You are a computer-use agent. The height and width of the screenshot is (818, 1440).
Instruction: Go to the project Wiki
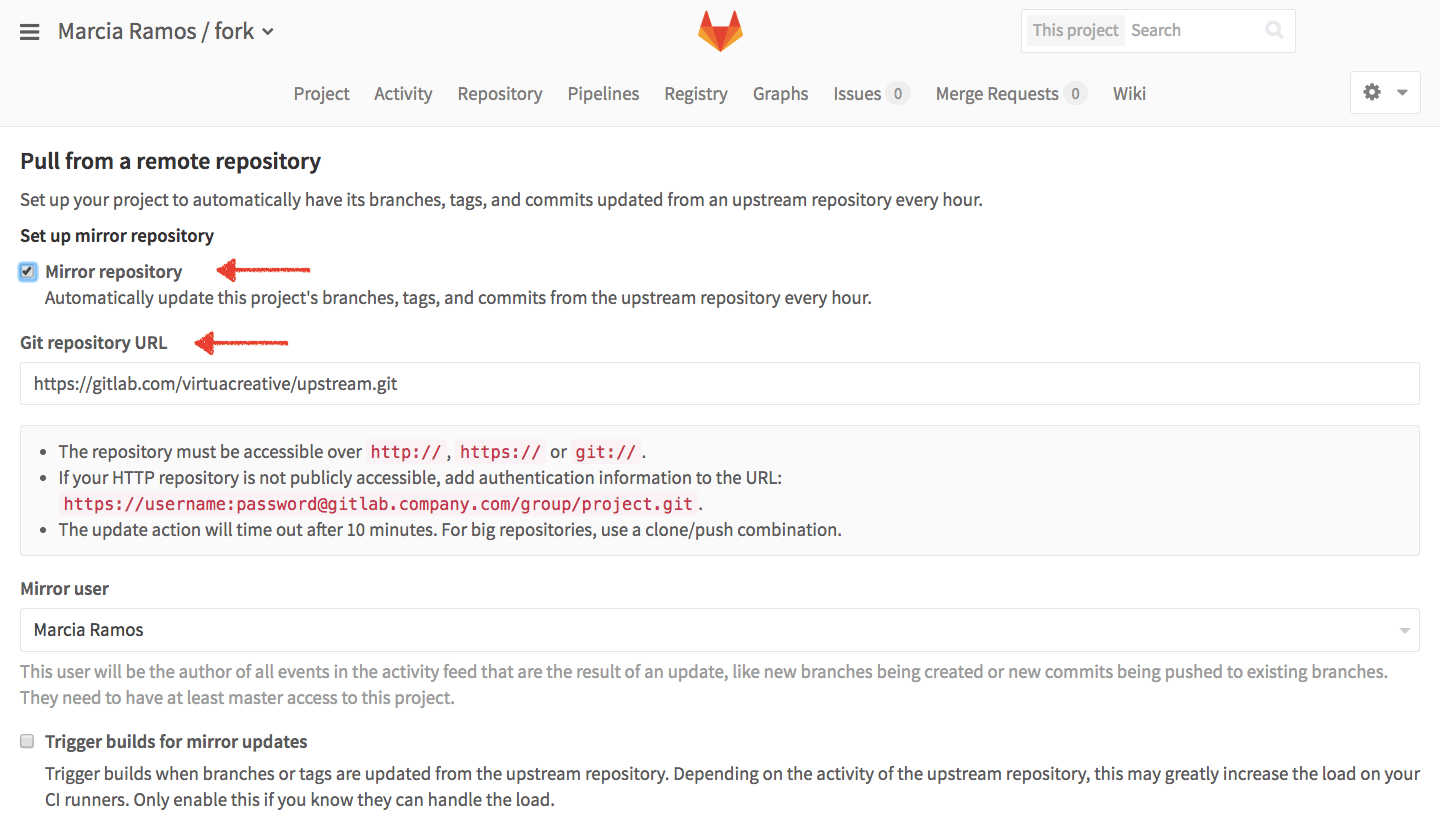tap(1129, 93)
